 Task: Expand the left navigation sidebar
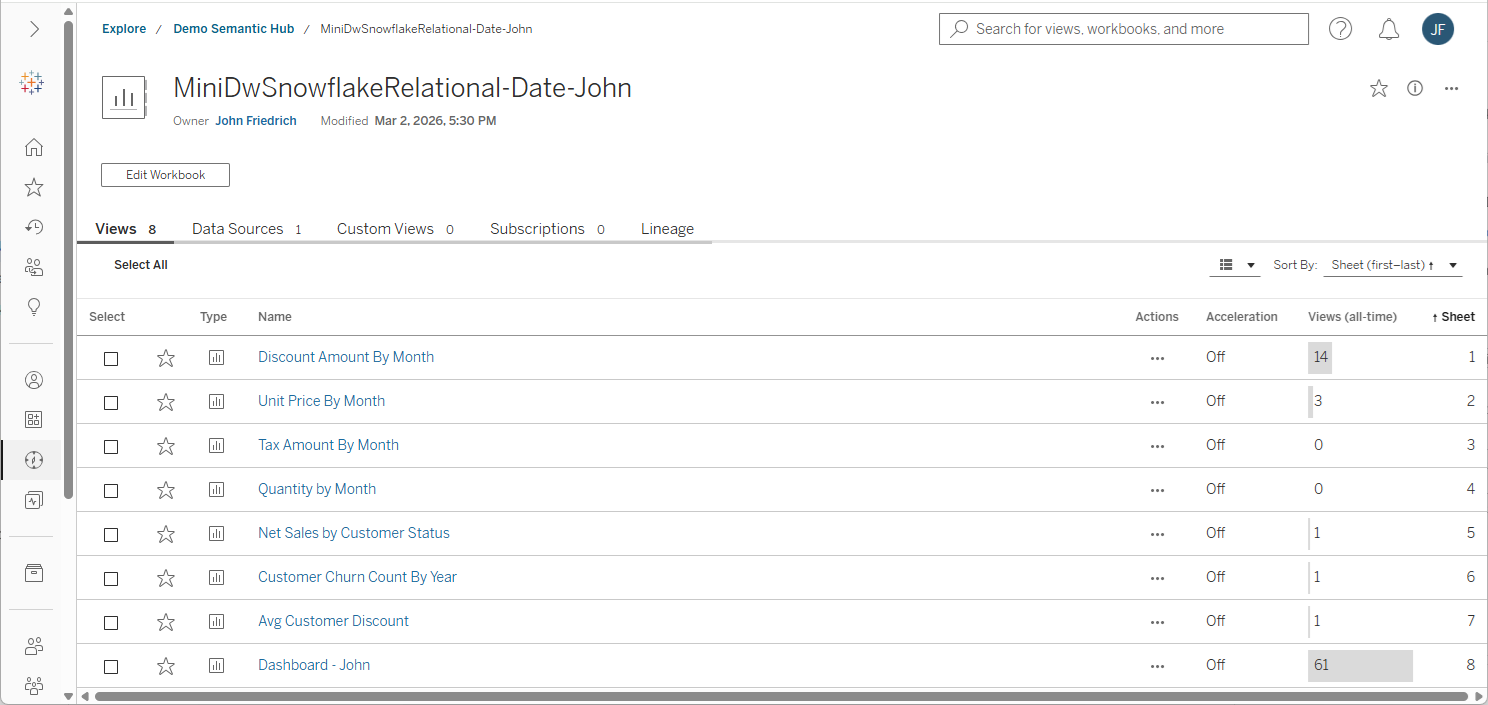(x=34, y=30)
